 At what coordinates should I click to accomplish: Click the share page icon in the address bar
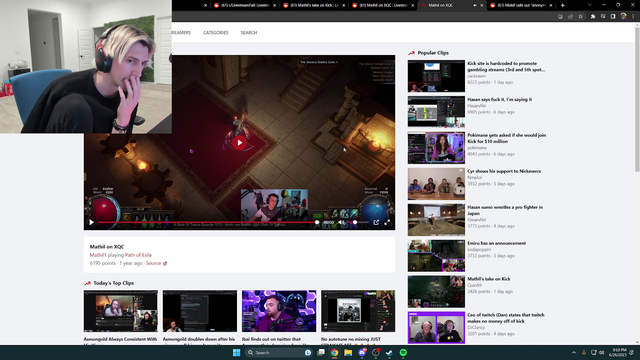[x=570, y=16]
